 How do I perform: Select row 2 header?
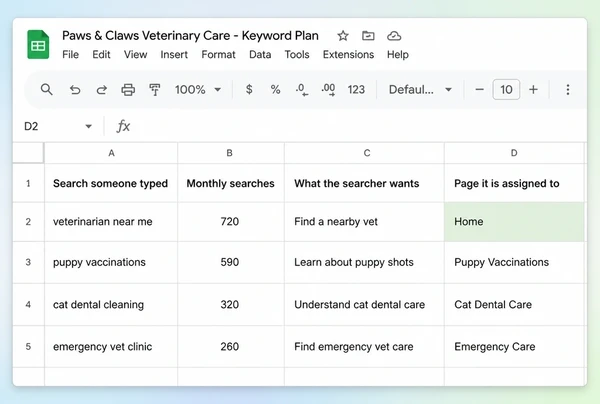pos(28,222)
